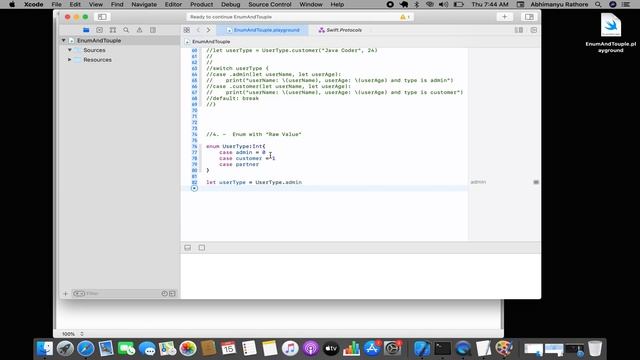The image size is (640, 360).
Task: Toggle the recent files filter icon
Action: 164,293
